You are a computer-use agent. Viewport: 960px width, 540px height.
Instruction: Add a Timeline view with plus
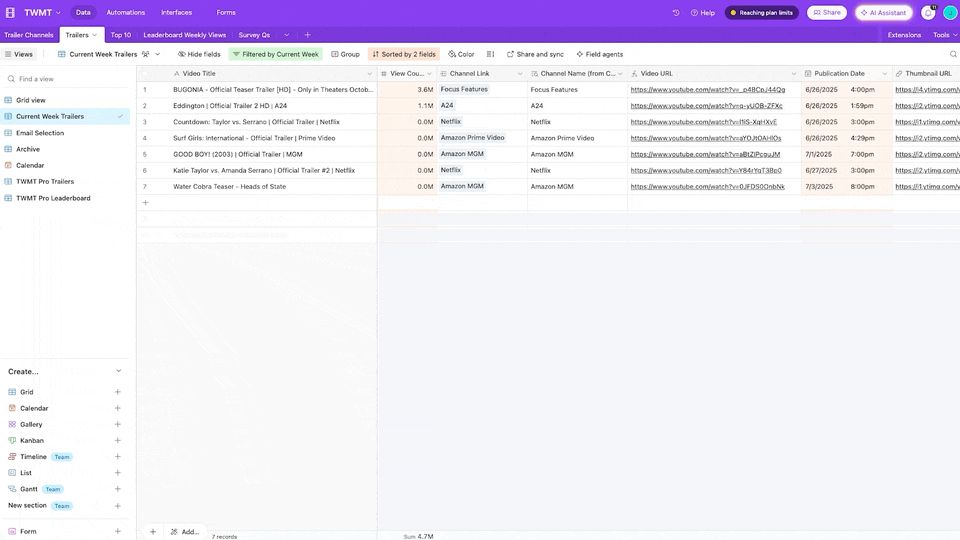click(x=118, y=457)
